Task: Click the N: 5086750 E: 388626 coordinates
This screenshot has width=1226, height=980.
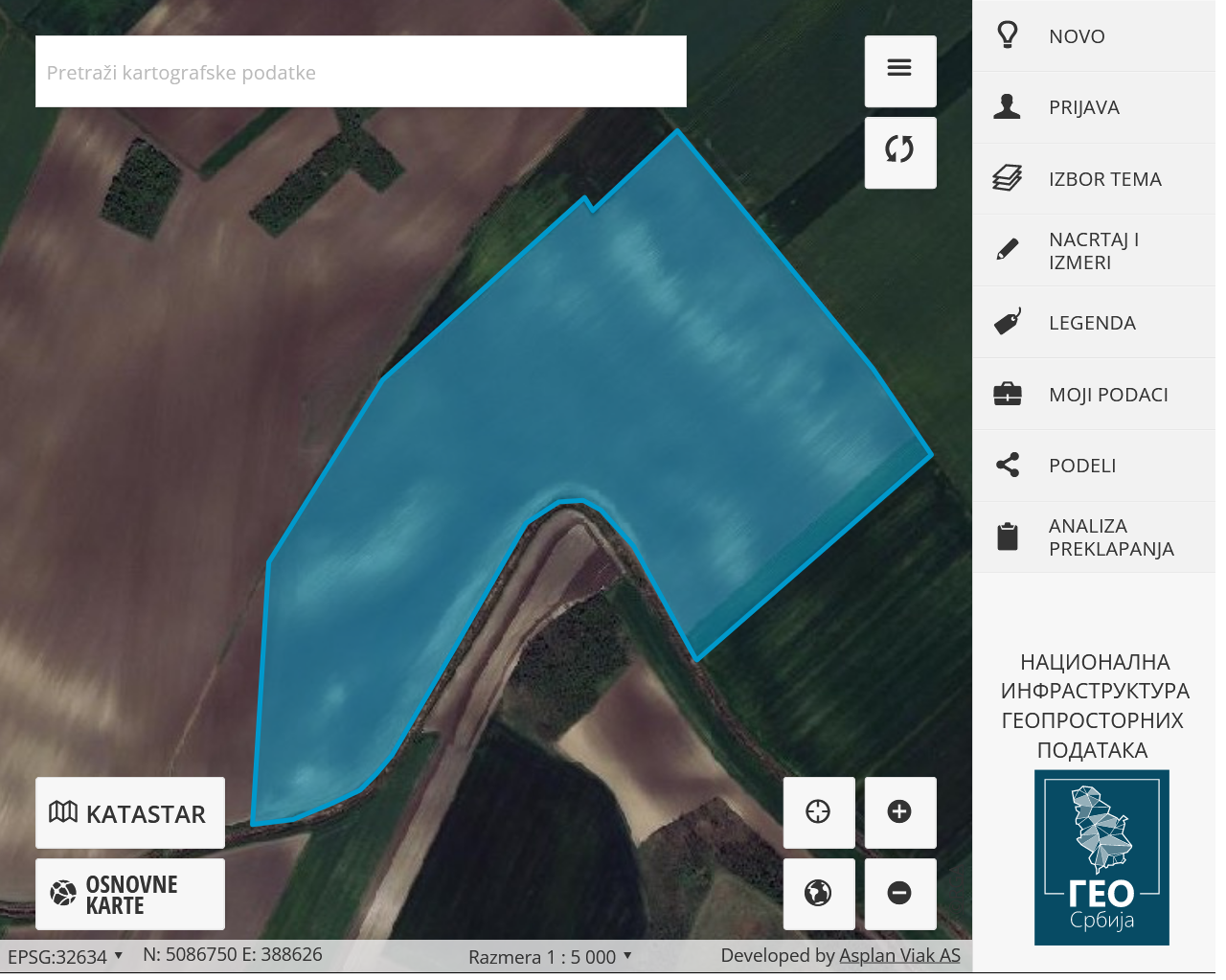Action: (x=233, y=955)
